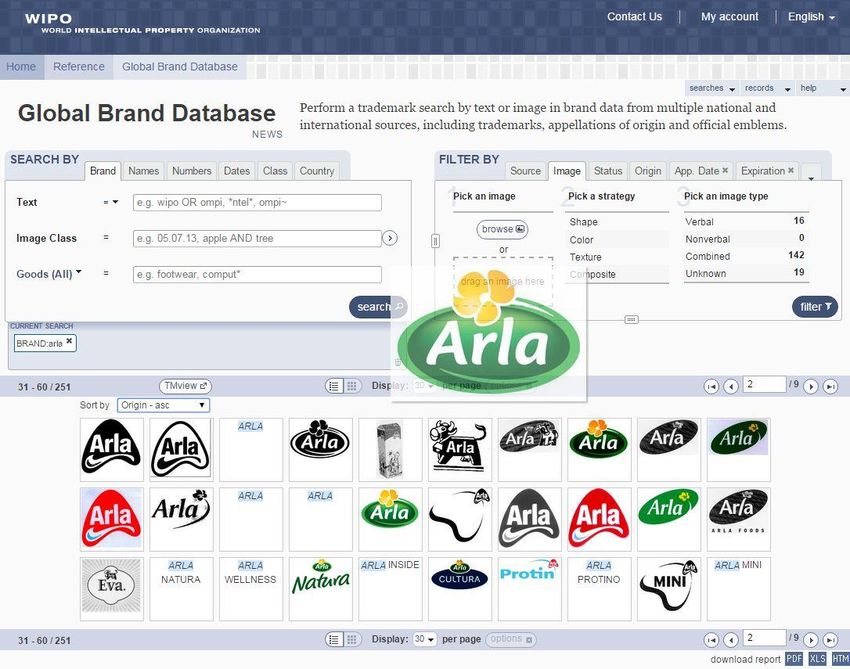Image resolution: width=850 pixels, height=669 pixels.
Task: Go to Reference navigation item
Action: (x=79, y=67)
